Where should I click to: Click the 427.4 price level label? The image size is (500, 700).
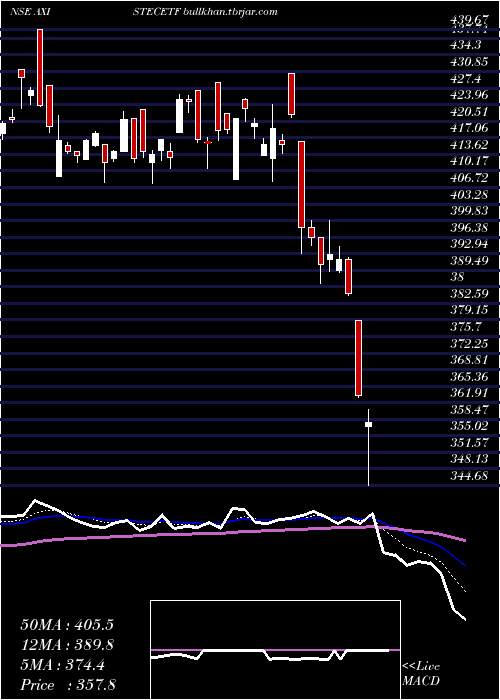point(464,79)
